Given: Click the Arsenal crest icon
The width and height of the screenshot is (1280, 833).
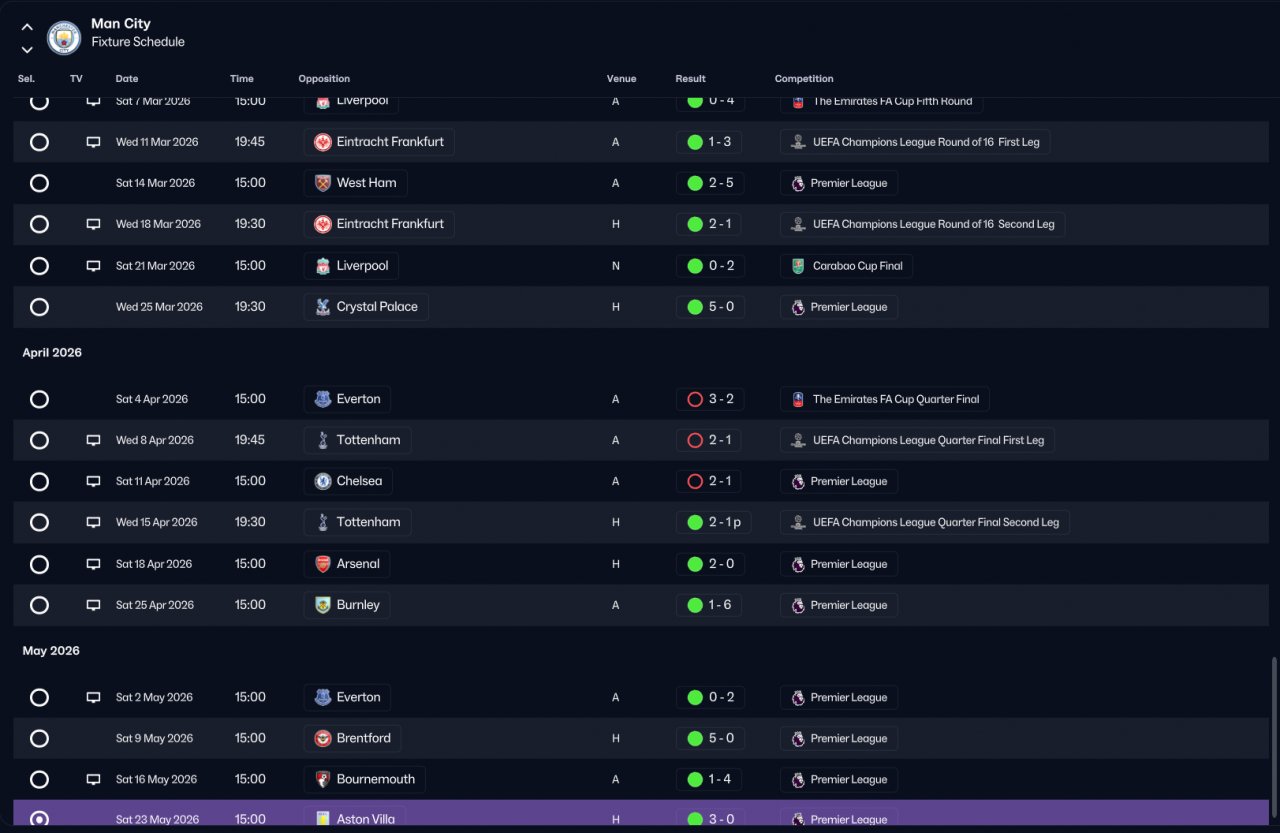Looking at the screenshot, I should (x=323, y=564).
